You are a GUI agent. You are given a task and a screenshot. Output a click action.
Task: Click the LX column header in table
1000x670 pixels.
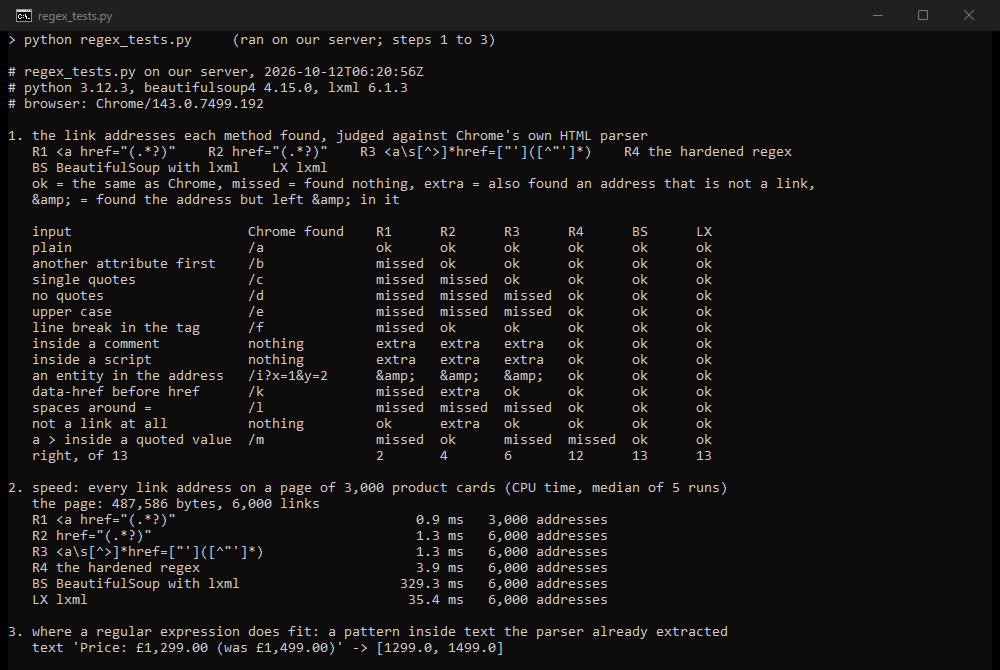coord(703,231)
